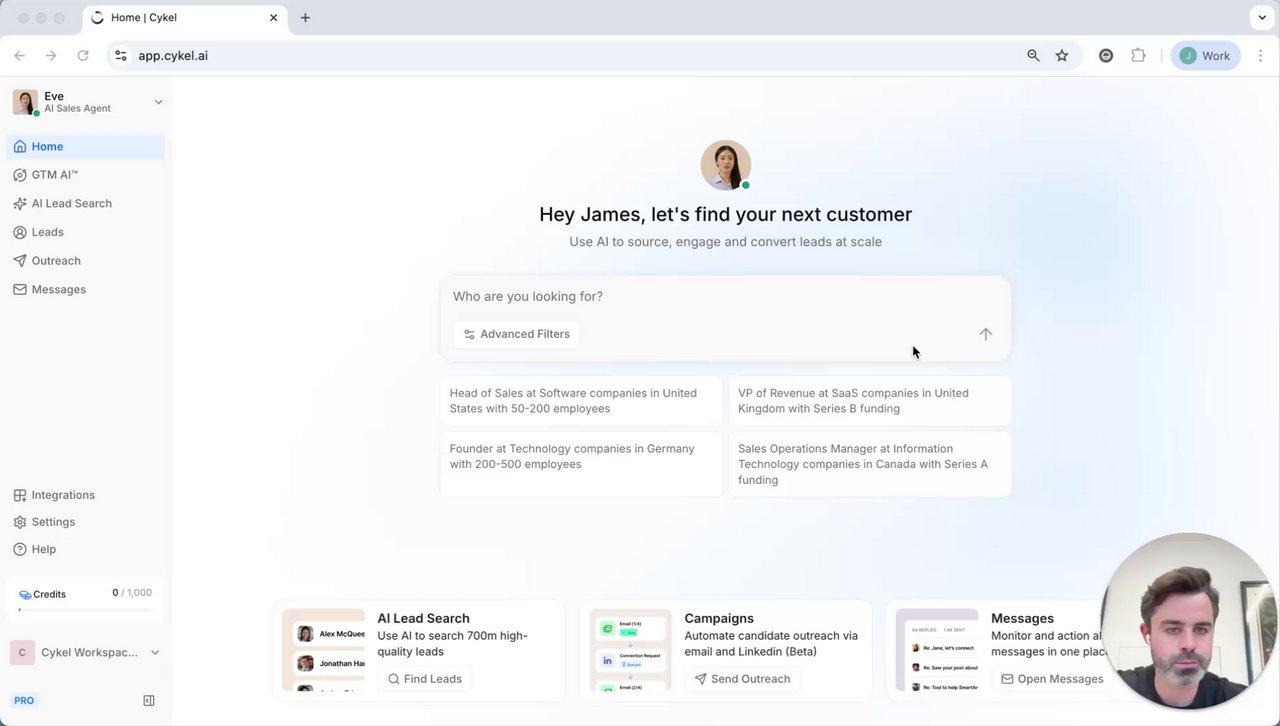Click the PRO plan badge
The width and height of the screenshot is (1280, 726).
coord(24,701)
